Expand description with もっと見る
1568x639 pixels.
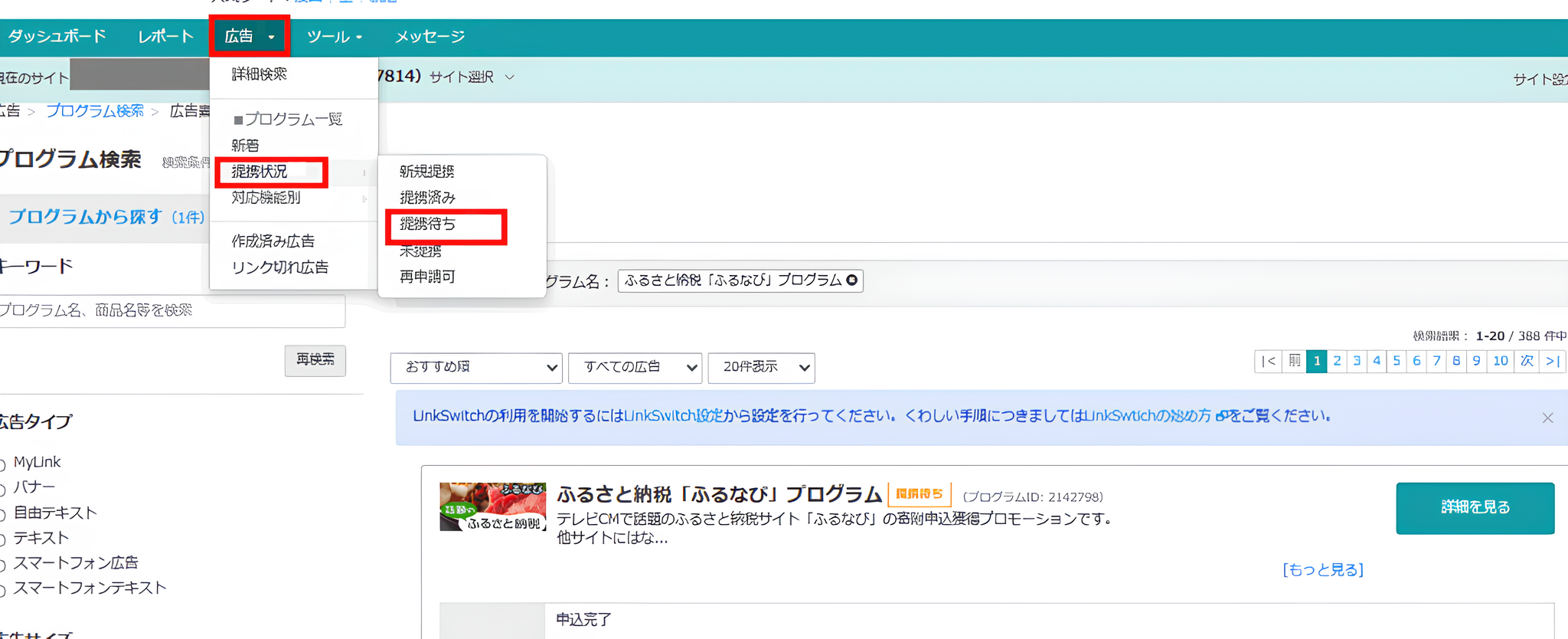click(x=1323, y=570)
